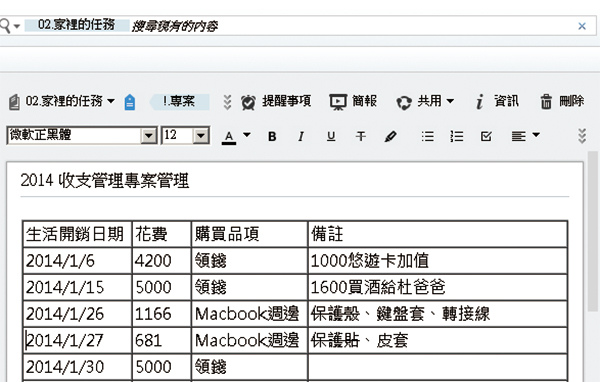Viewport: 600px width, 382px height.
Task: Click the 4200 cost cell
Action: click(x=161, y=261)
